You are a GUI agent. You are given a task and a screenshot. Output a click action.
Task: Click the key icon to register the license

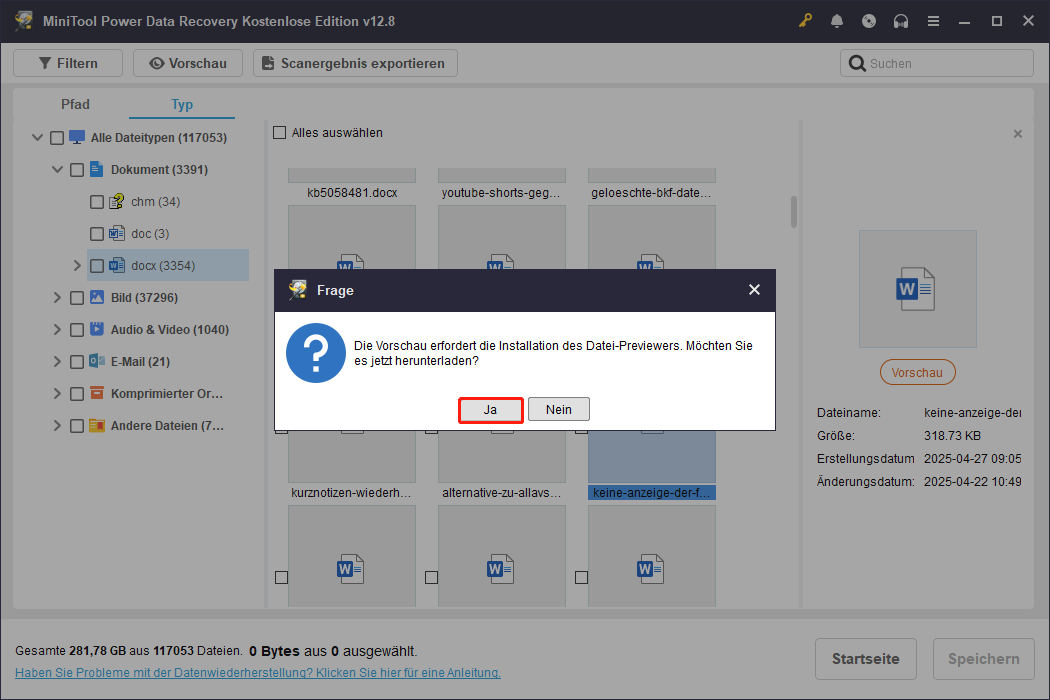(805, 20)
